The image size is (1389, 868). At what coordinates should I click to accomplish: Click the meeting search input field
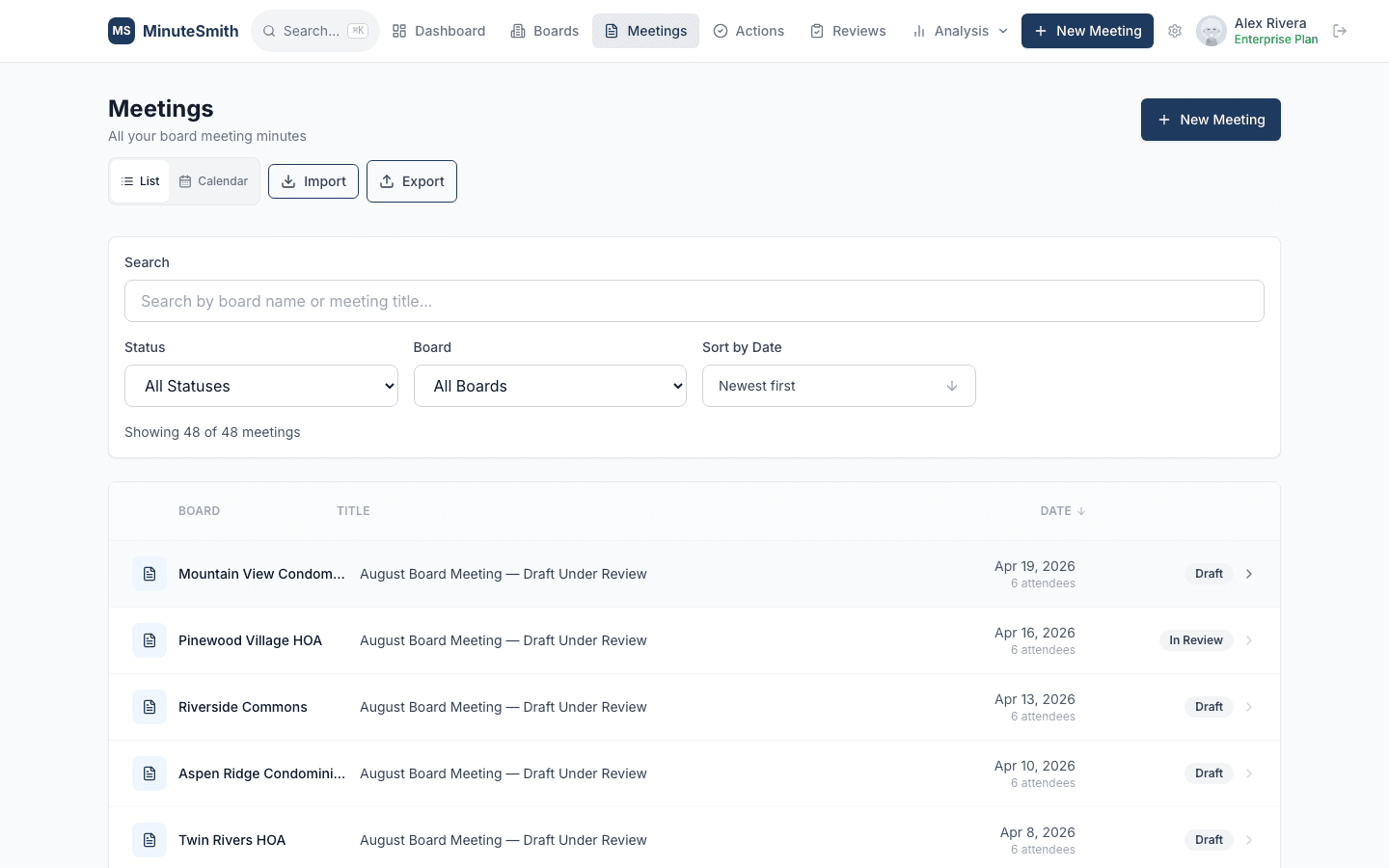point(694,301)
